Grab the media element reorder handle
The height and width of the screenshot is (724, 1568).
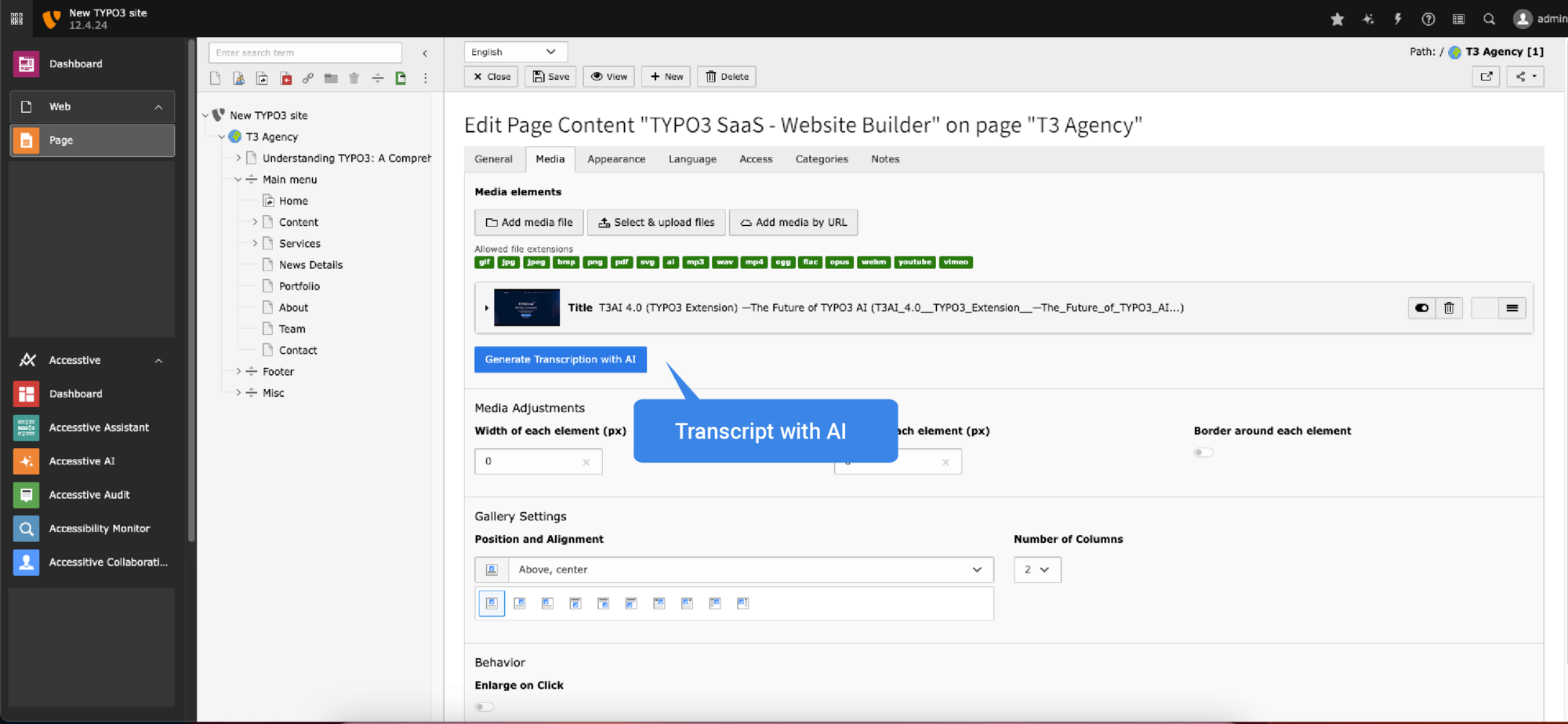tap(1512, 308)
